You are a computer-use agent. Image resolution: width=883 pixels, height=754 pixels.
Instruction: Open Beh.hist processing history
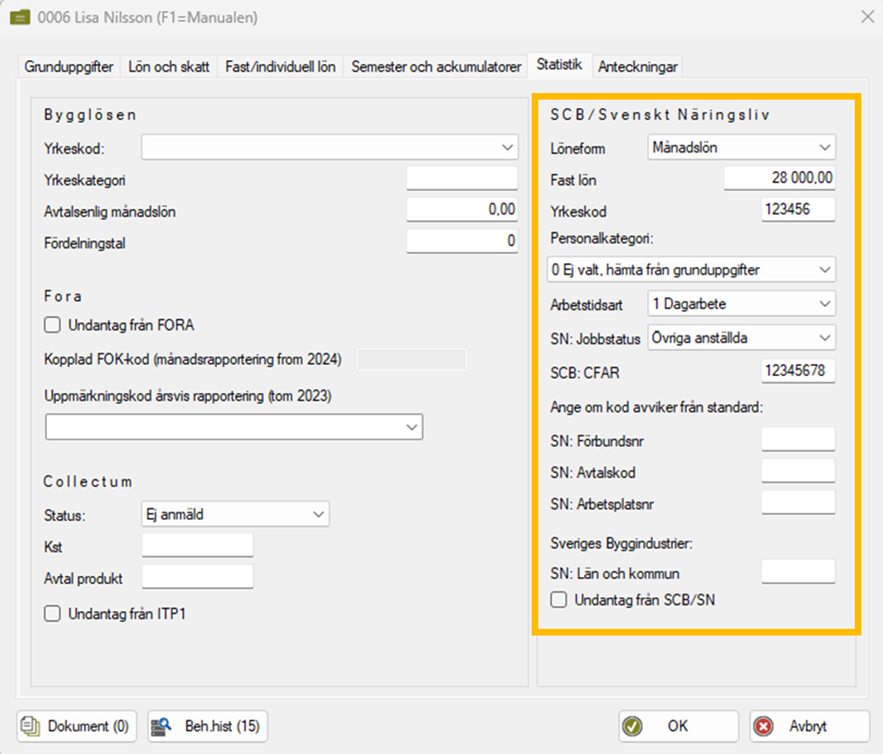(208, 727)
